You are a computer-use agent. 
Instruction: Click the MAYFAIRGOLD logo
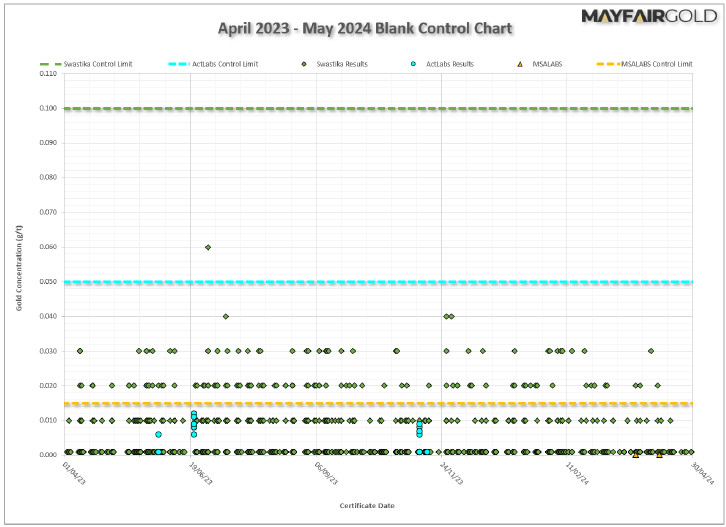649,16
